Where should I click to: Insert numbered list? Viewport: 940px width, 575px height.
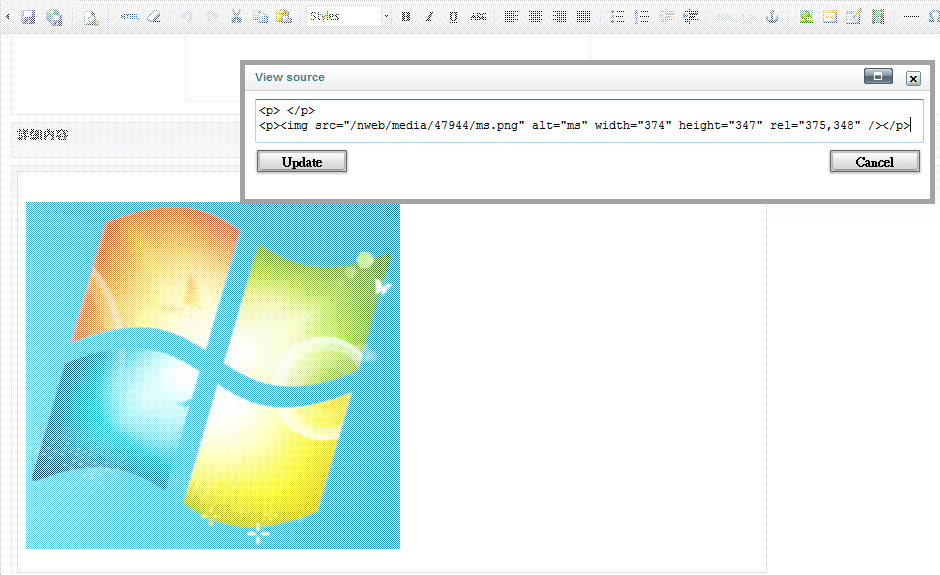coord(642,17)
